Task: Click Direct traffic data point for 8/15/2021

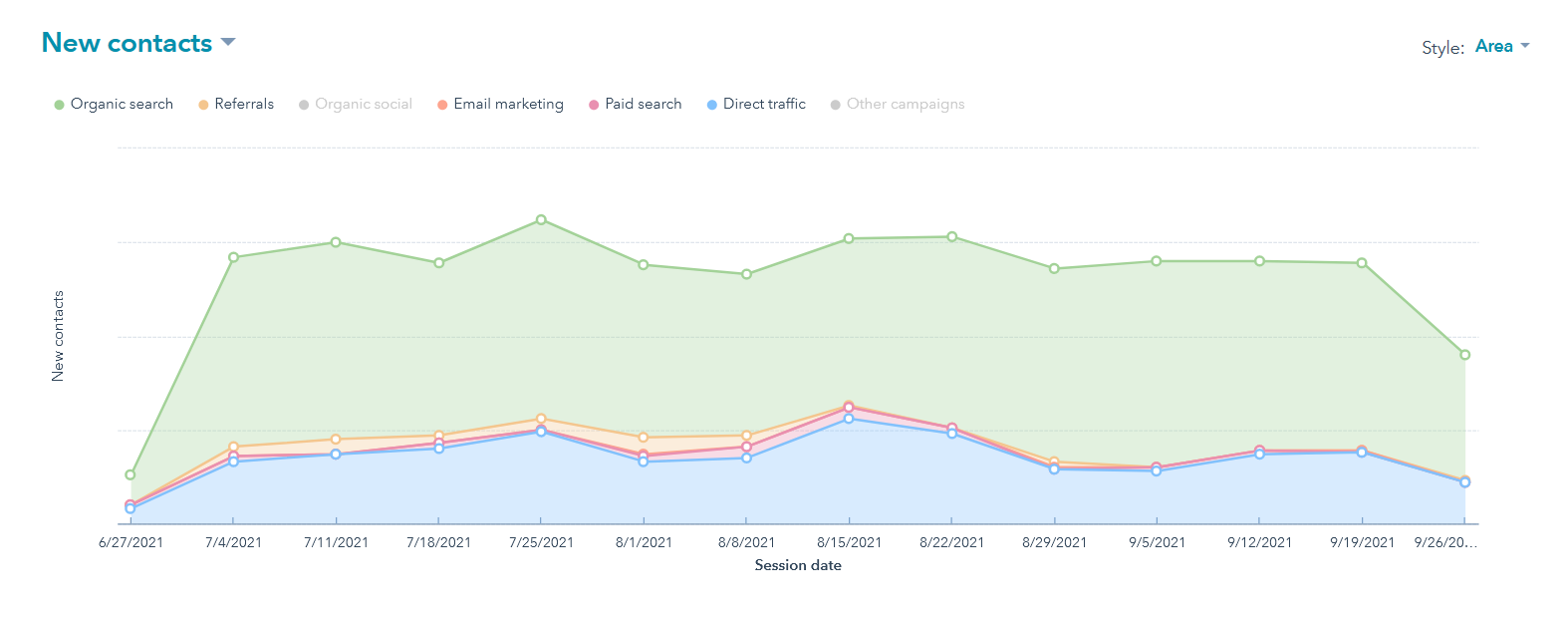Action: (x=849, y=419)
